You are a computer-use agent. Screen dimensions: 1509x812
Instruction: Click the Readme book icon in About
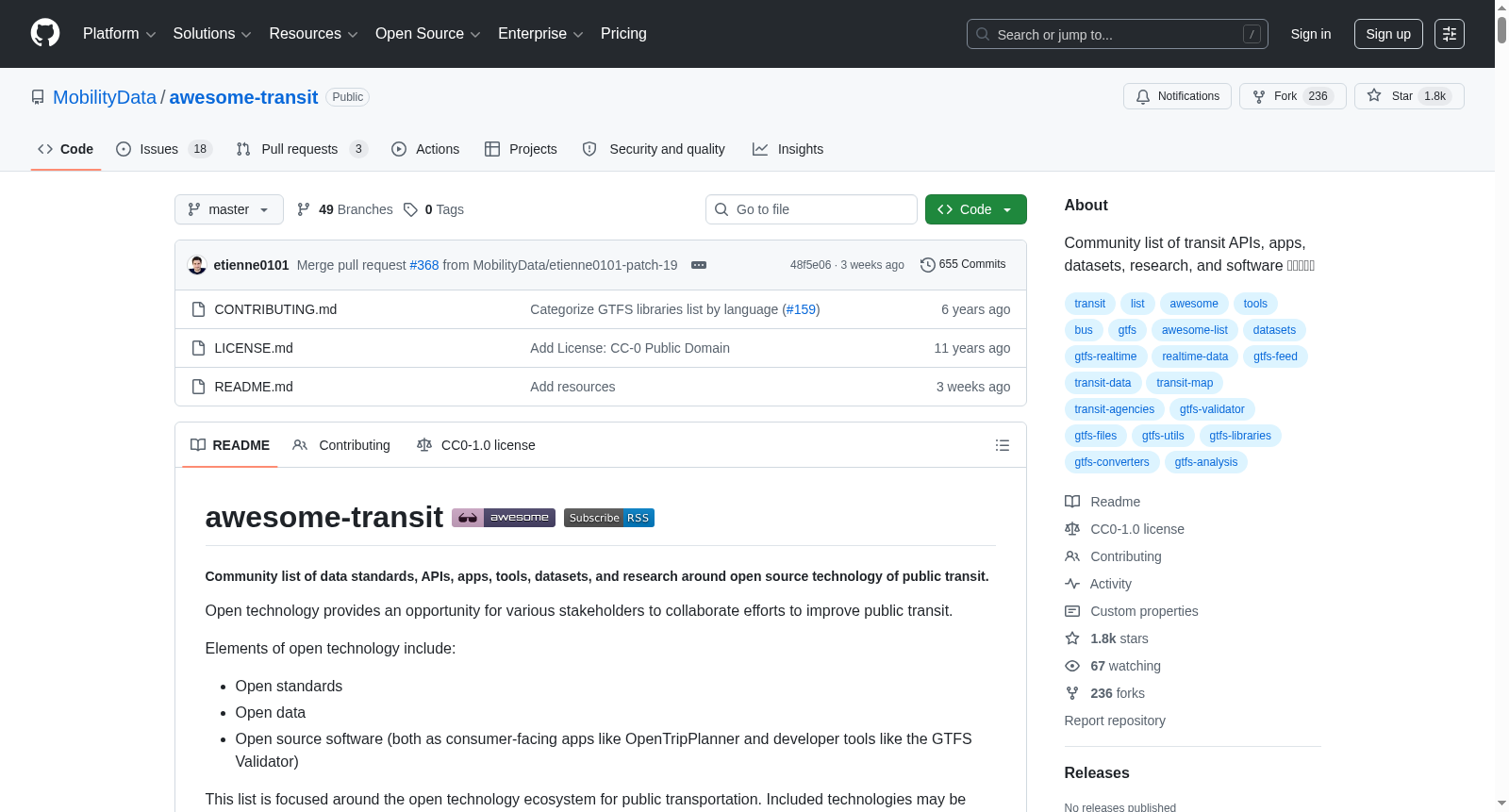(1072, 502)
